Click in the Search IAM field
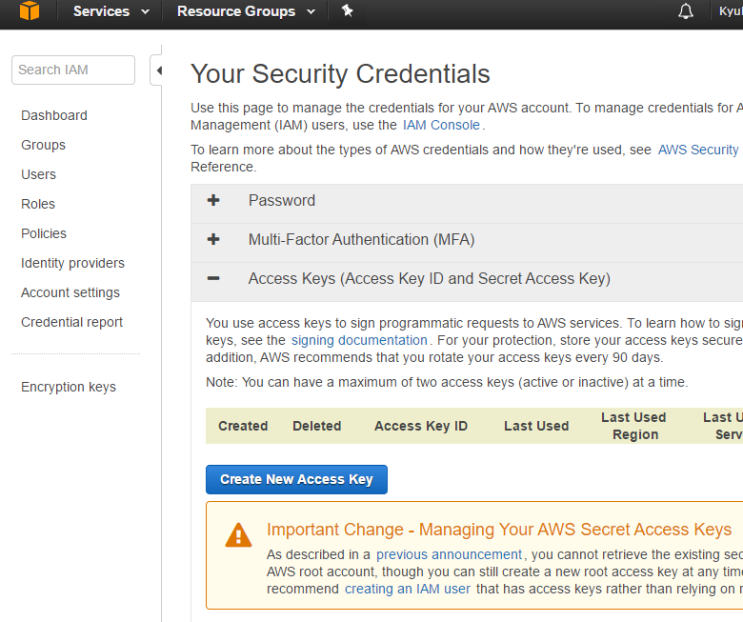Screen dimensions: 743x622 coord(73,70)
